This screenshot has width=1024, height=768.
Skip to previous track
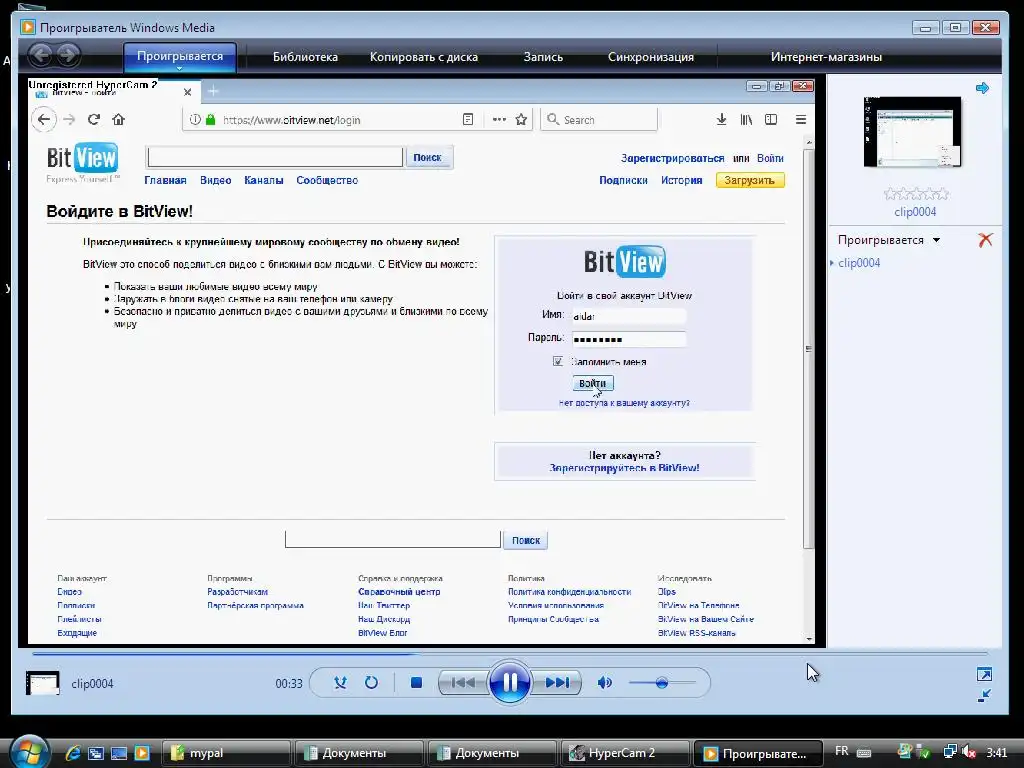(462, 682)
